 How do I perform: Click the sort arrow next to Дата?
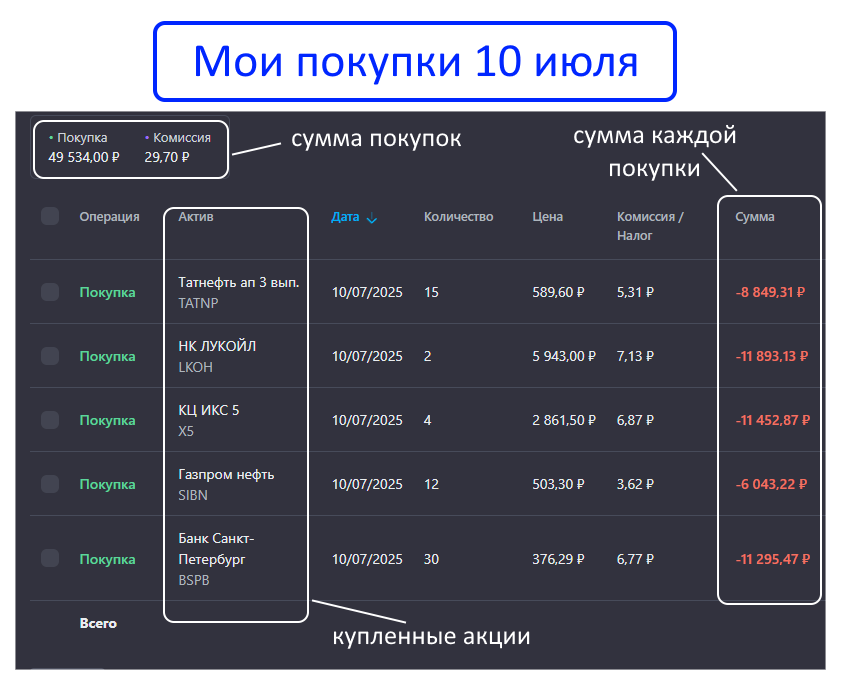coord(372,218)
